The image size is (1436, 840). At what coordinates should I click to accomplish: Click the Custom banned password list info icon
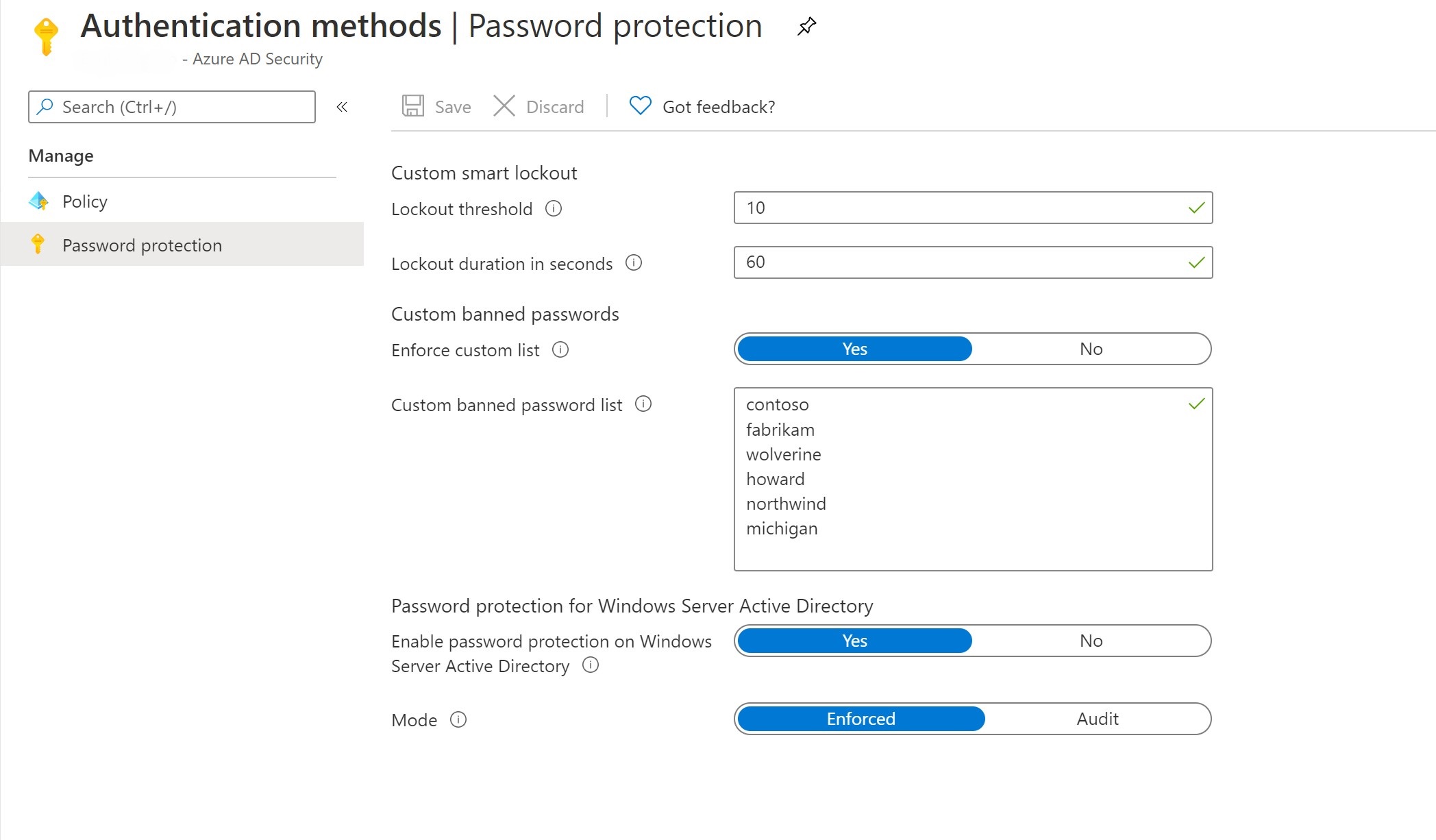pyautogui.click(x=644, y=405)
